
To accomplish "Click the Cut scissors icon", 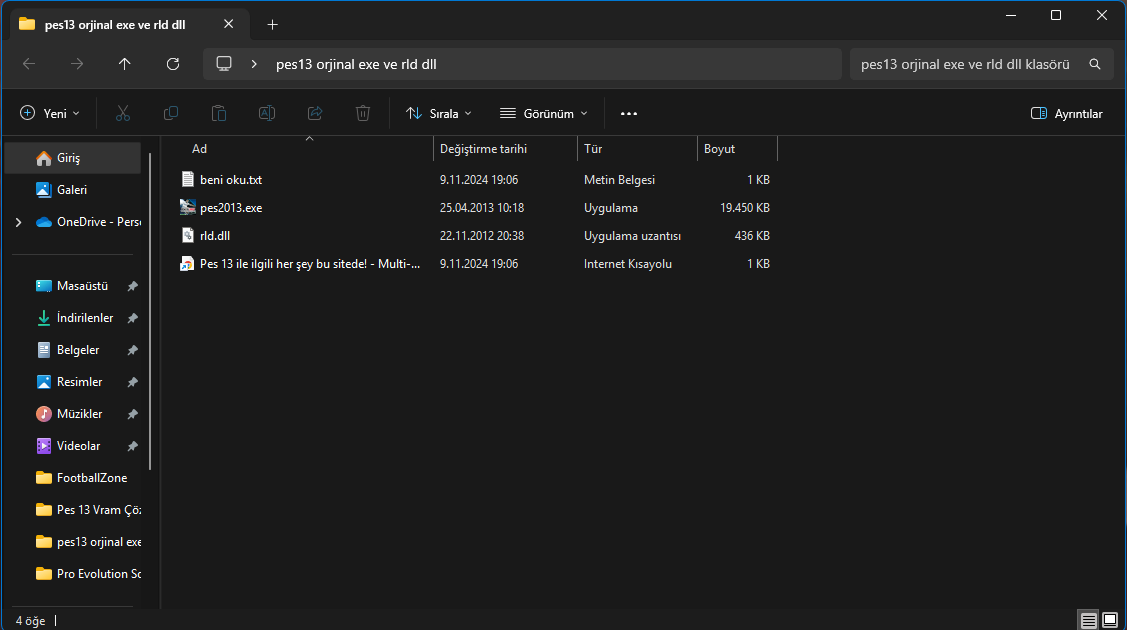I will point(123,114).
